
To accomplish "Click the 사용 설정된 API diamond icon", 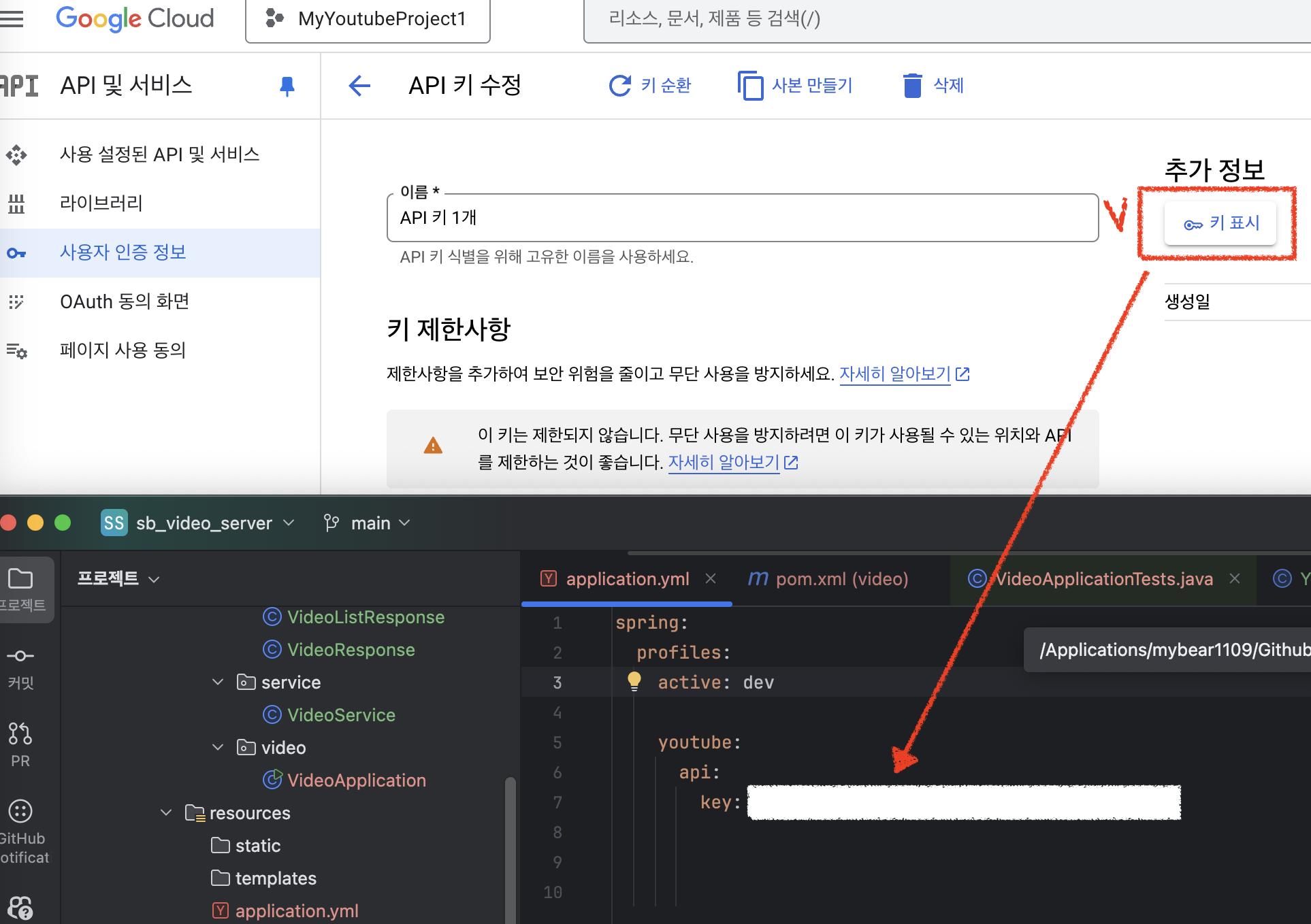I will coord(16,155).
